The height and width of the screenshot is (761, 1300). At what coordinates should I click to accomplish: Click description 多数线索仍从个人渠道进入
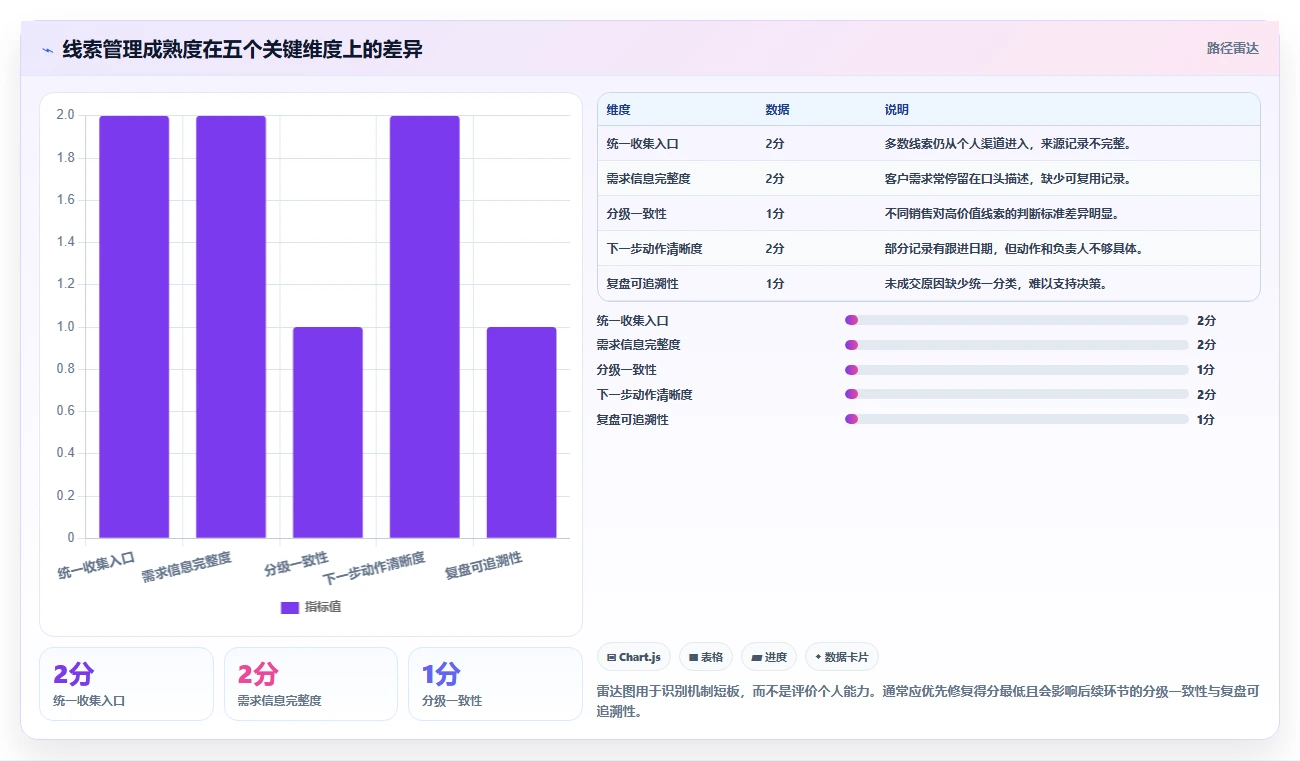[1007, 143]
